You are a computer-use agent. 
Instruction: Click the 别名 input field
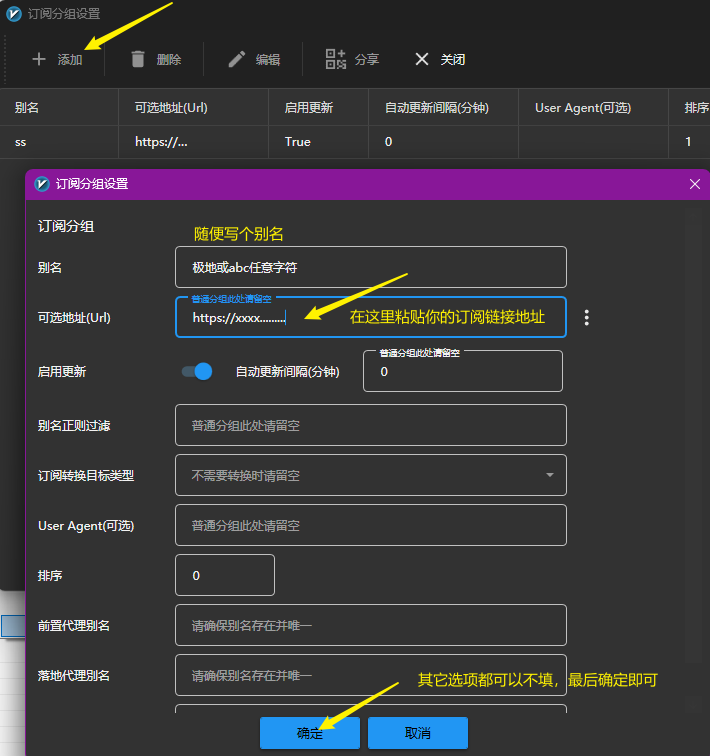tap(370, 267)
